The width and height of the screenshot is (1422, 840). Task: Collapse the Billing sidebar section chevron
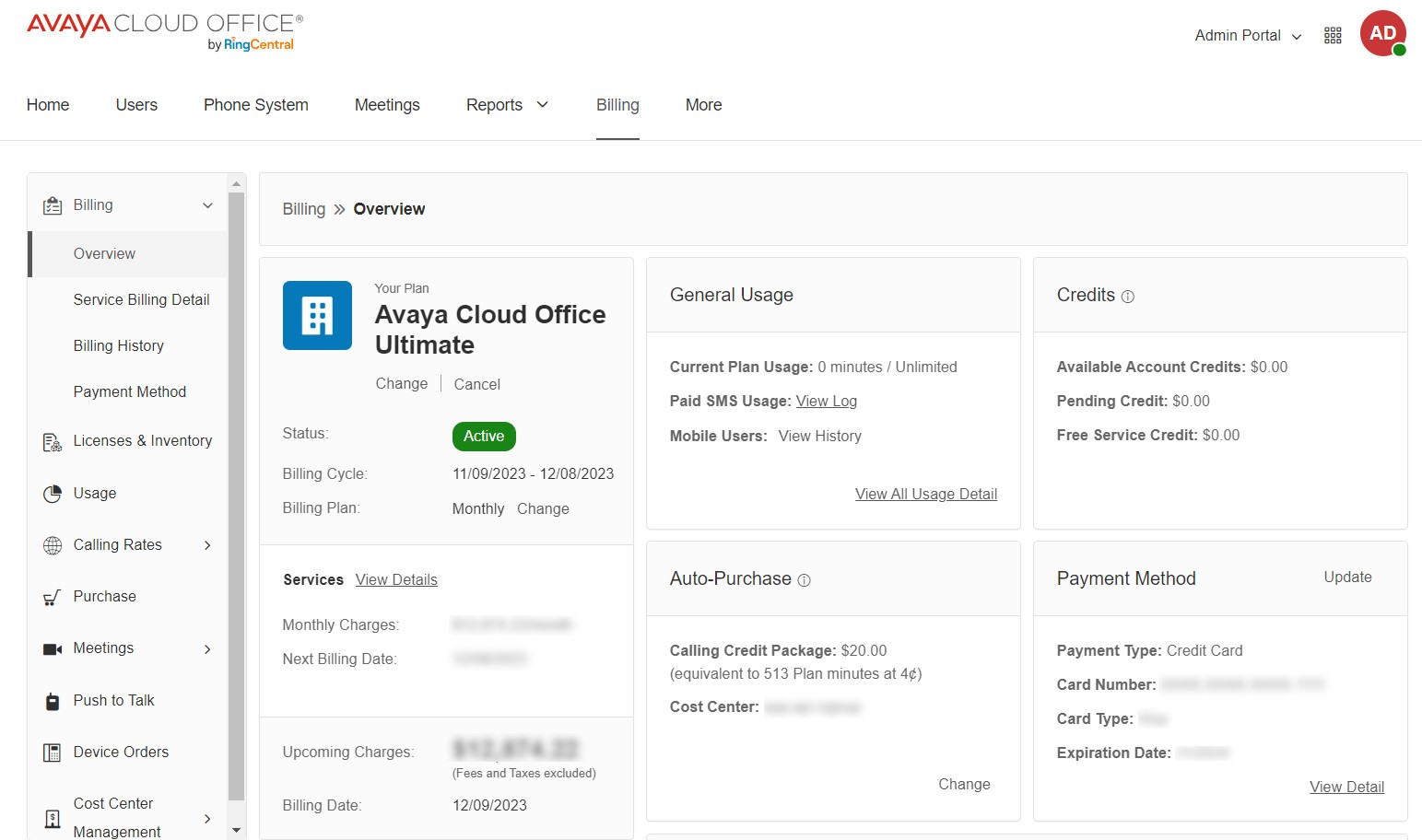(x=207, y=205)
